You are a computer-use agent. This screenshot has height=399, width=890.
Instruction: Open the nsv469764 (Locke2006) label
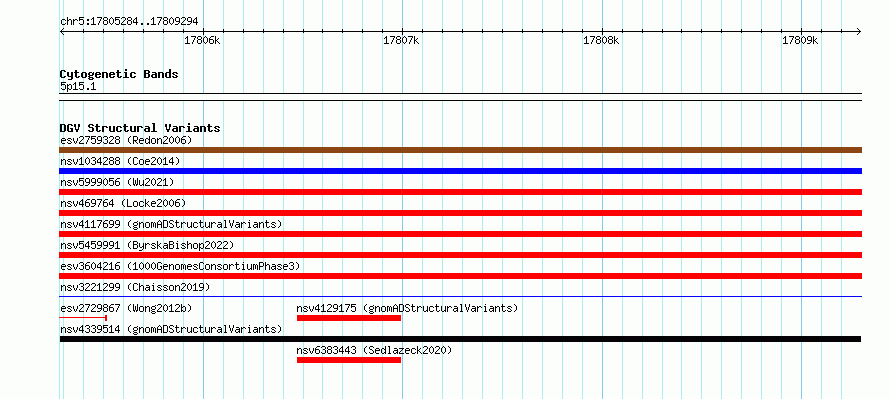[123, 203]
